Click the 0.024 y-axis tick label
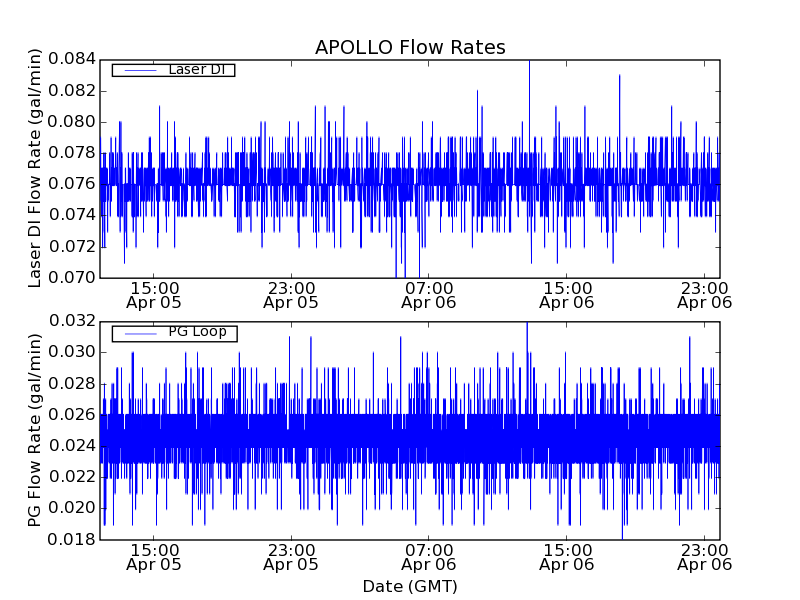The image size is (800, 600). 72,446
